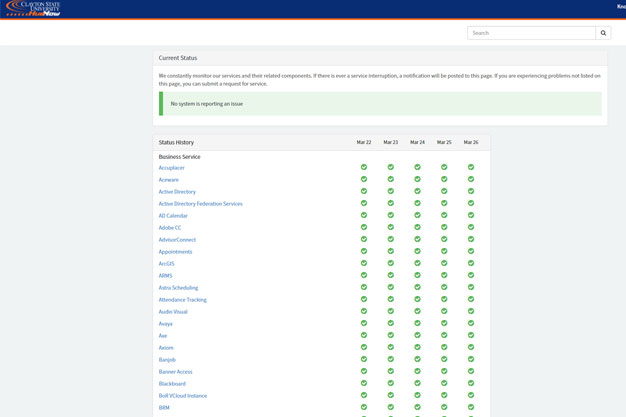Click Axiom's Mar 22 status icon
The height and width of the screenshot is (417, 626).
click(x=364, y=347)
